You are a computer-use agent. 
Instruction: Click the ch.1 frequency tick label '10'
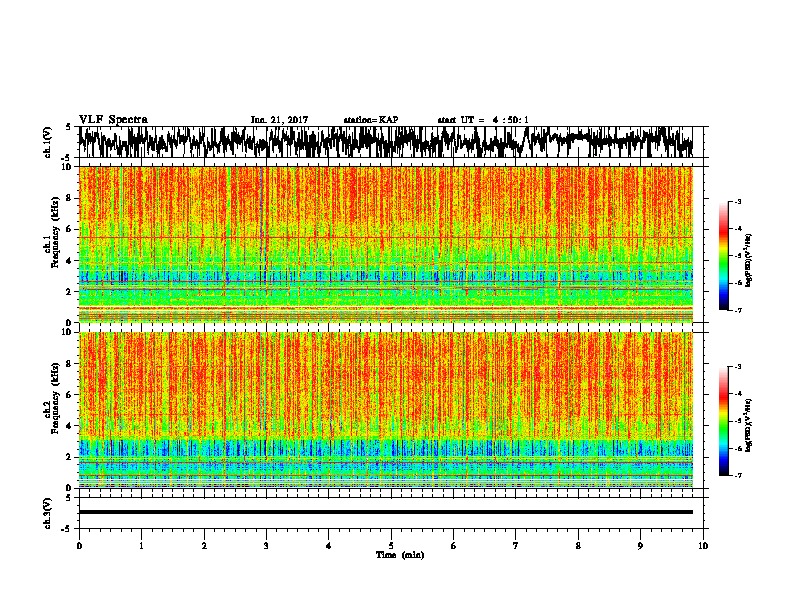coord(69,167)
